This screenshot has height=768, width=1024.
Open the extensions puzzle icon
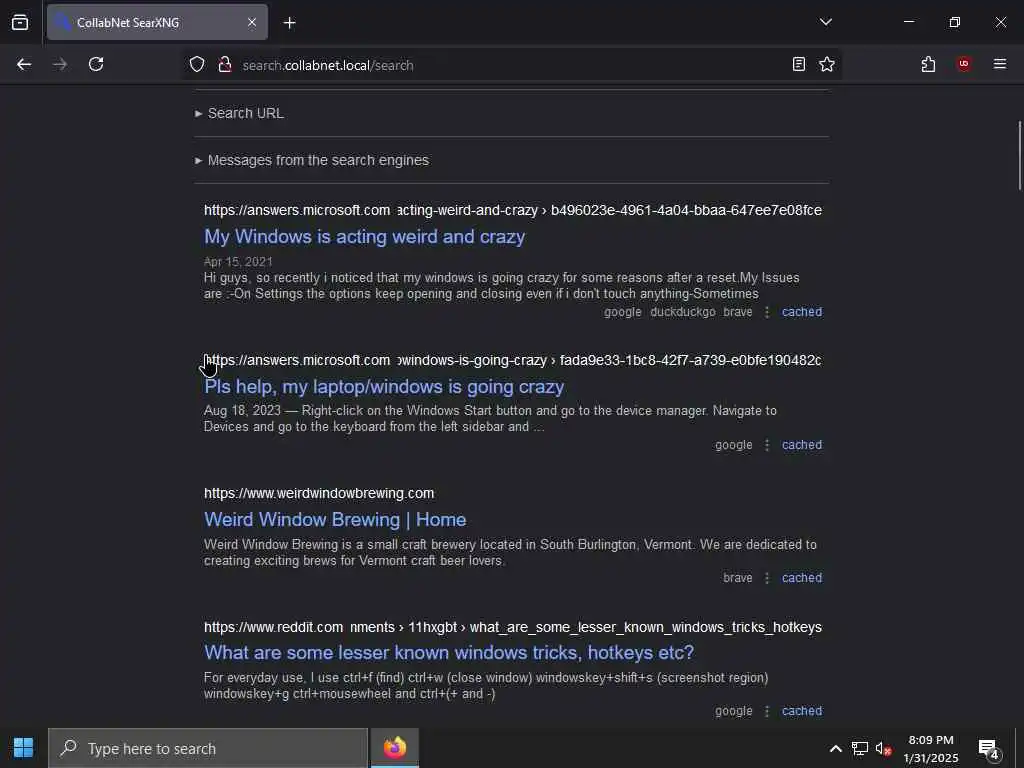pos(928,65)
